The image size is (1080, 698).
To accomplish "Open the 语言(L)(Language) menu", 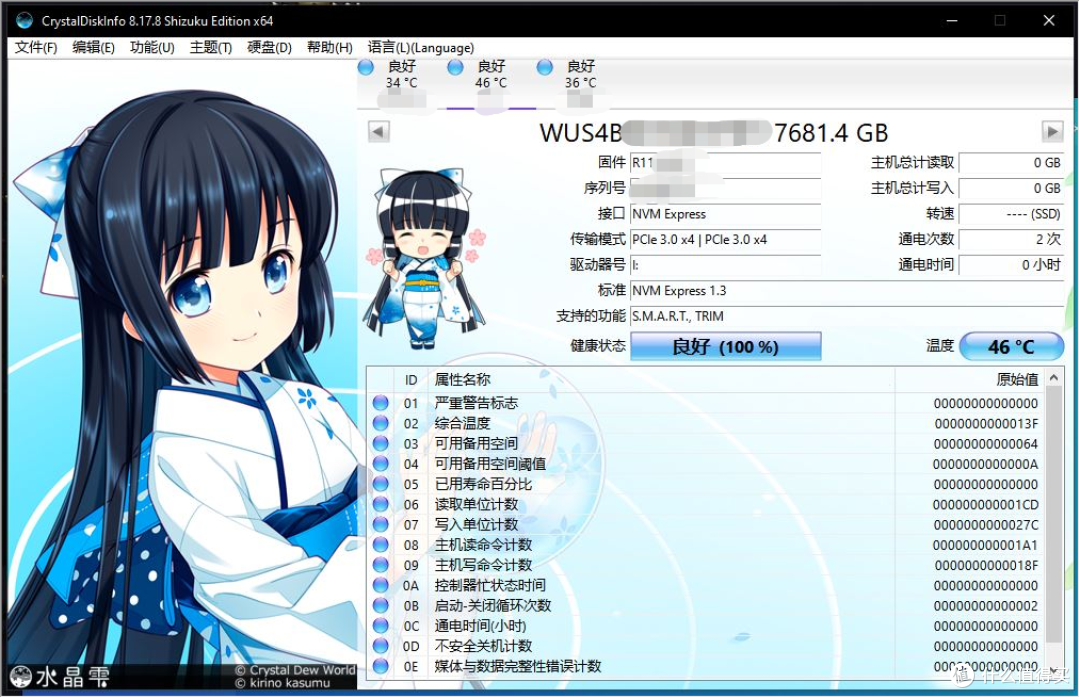I will click(x=420, y=48).
